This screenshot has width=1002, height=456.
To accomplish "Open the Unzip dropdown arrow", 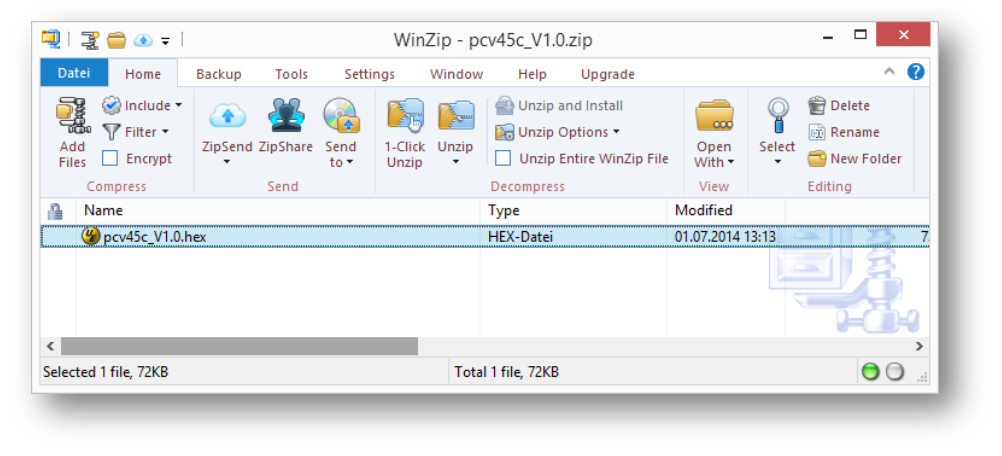I will tap(456, 162).
